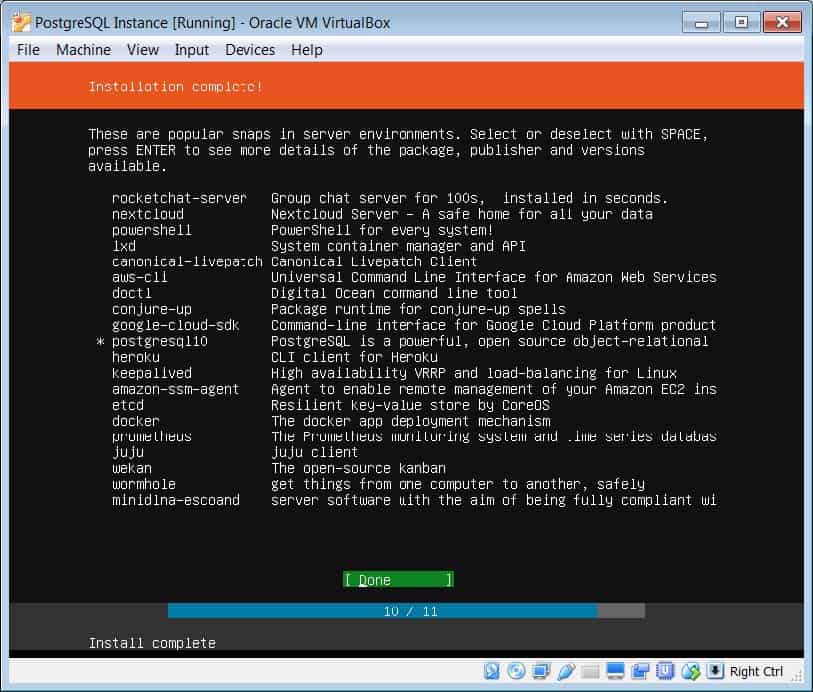Image resolution: width=813 pixels, height=692 pixels.
Task: Click the shared folders status icon
Action: pyautogui.click(x=590, y=672)
